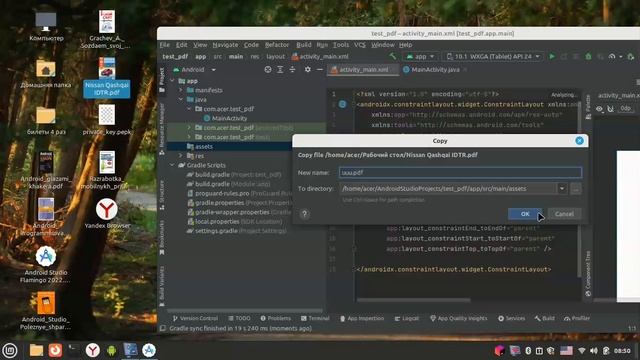Hide the Project panel with the minus icon
The image size is (640, 360).
tap(320, 70)
